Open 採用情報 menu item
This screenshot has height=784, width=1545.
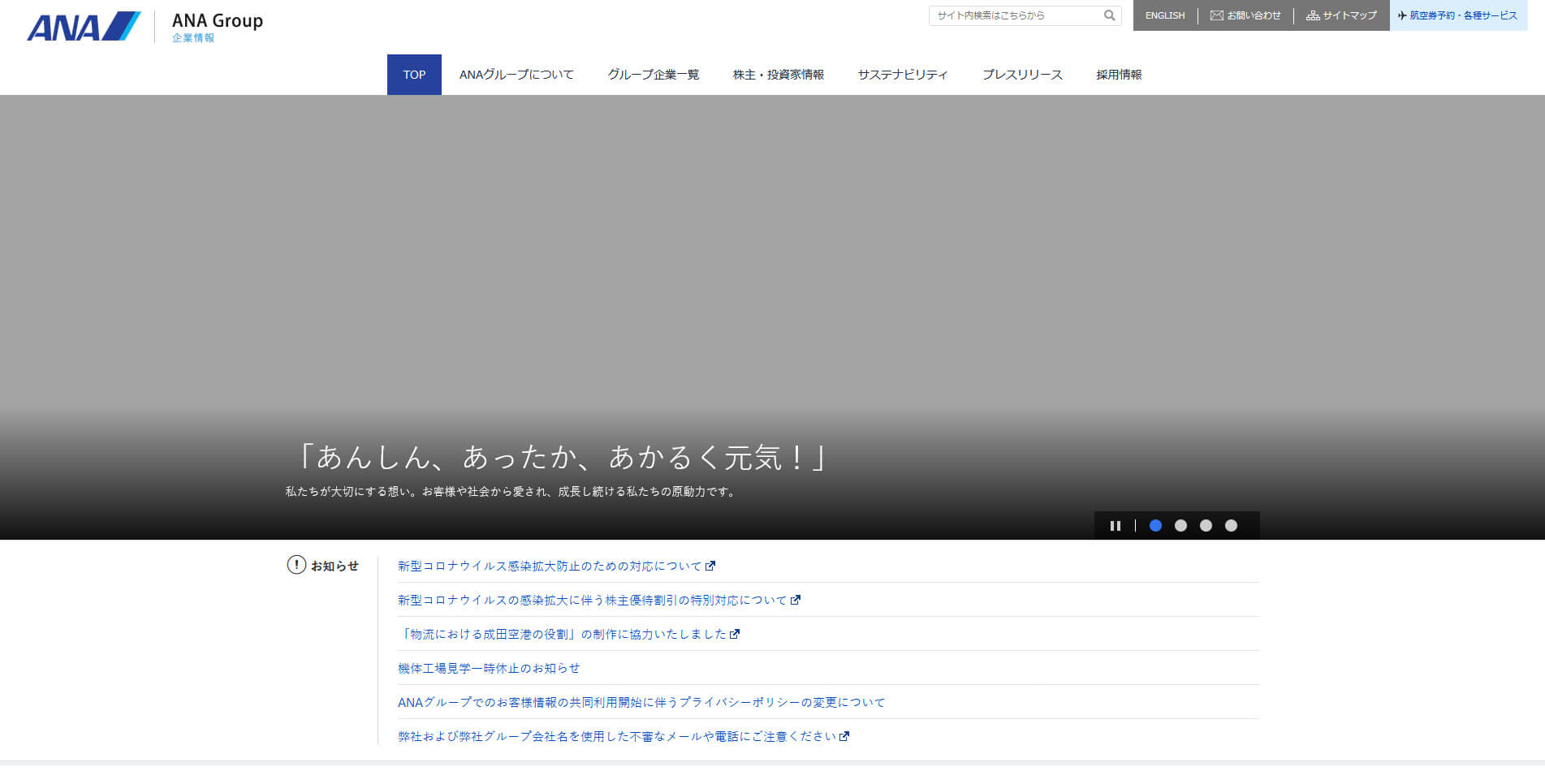point(1119,75)
